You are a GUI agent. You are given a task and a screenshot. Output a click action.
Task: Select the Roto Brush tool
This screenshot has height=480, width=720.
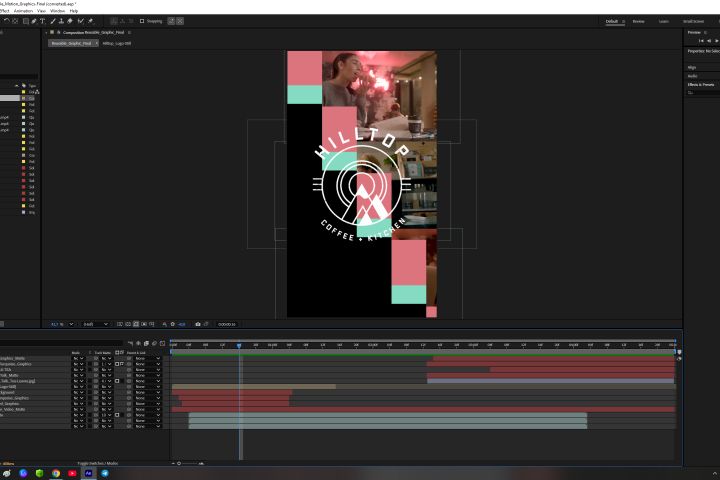81,21
